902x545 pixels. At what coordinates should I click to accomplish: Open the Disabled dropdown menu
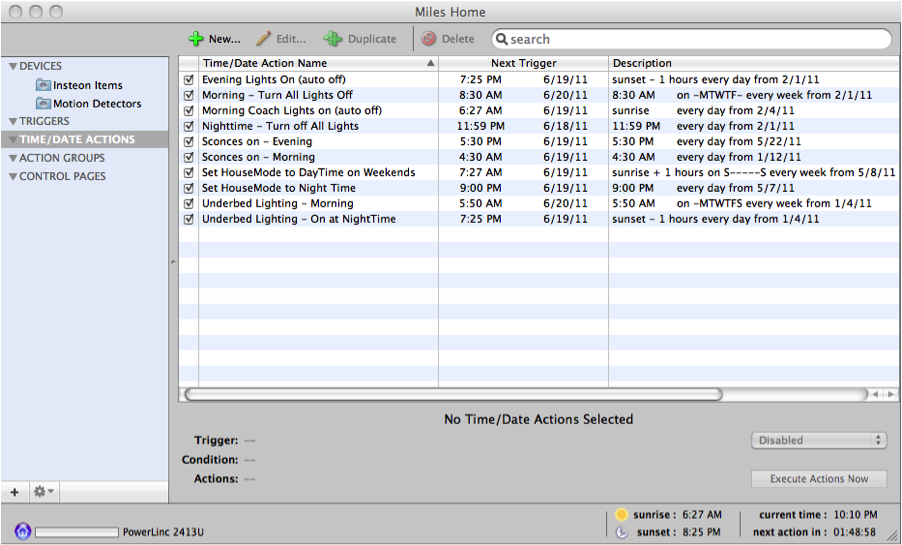coord(818,440)
